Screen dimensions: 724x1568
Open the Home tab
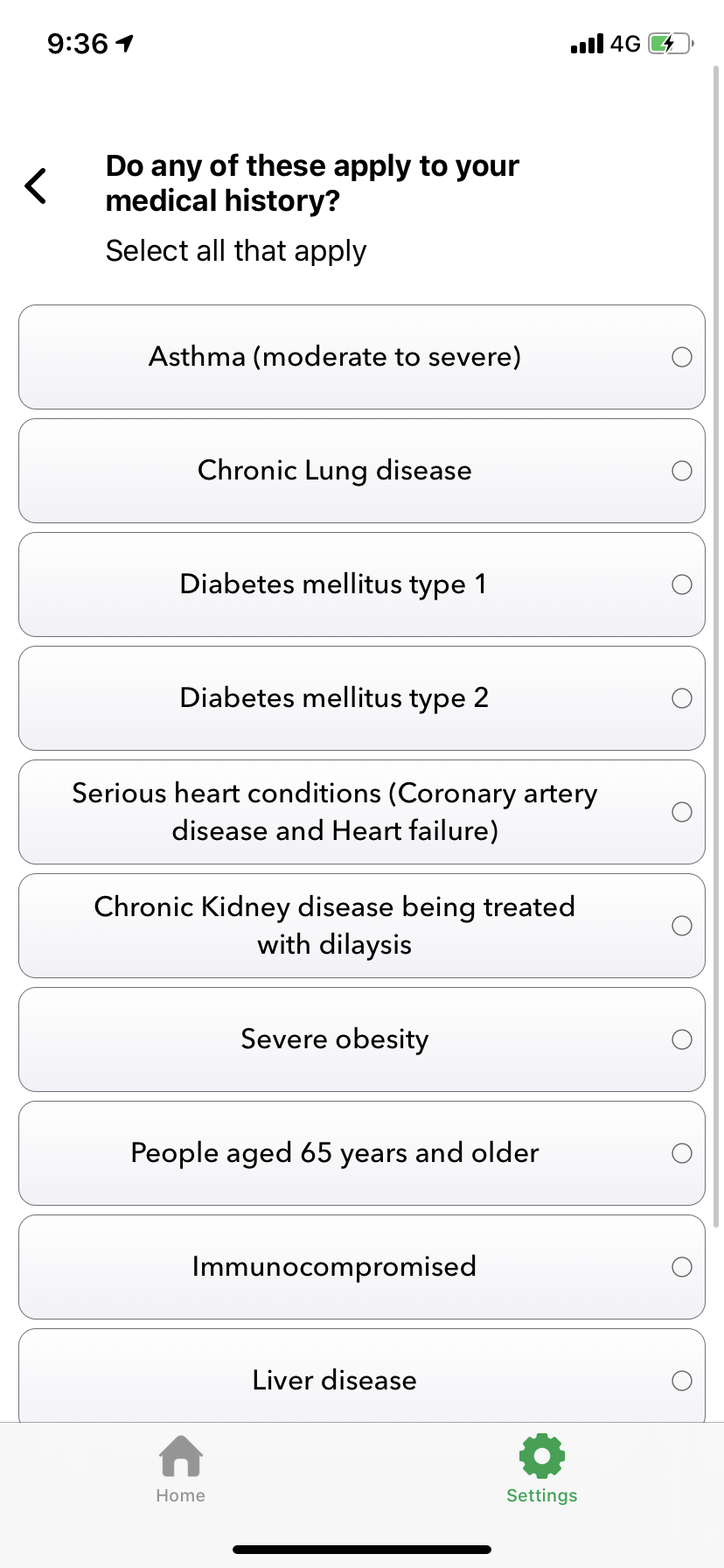pos(181,1469)
